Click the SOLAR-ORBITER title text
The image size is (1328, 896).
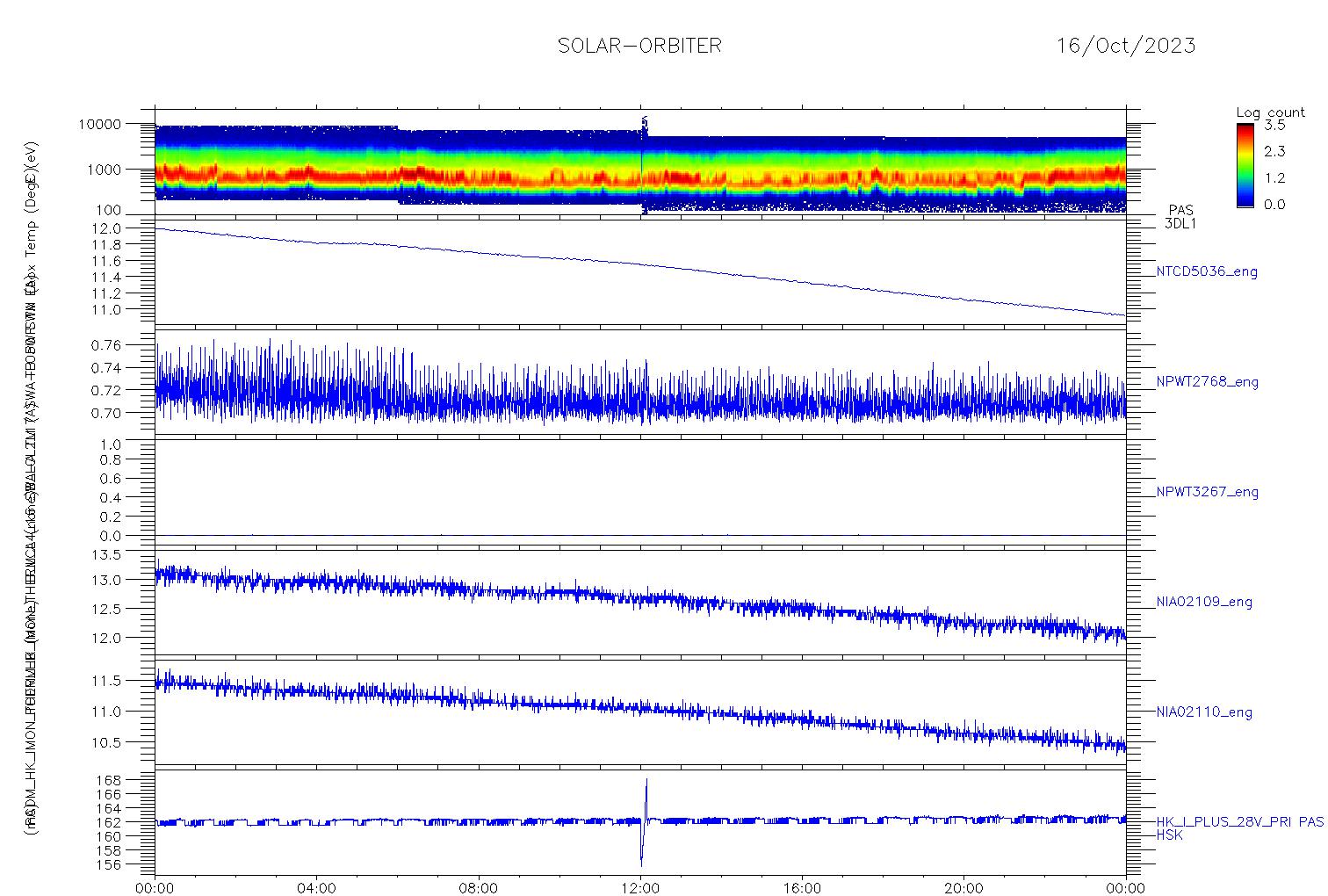(x=639, y=46)
